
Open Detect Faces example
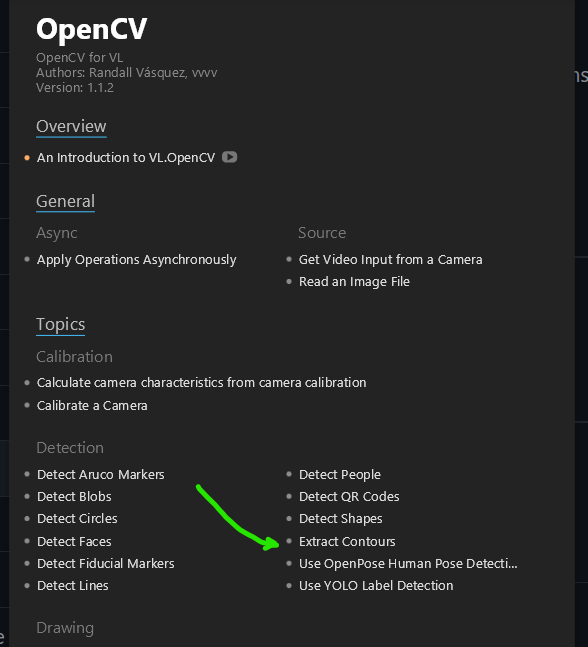point(74,541)
